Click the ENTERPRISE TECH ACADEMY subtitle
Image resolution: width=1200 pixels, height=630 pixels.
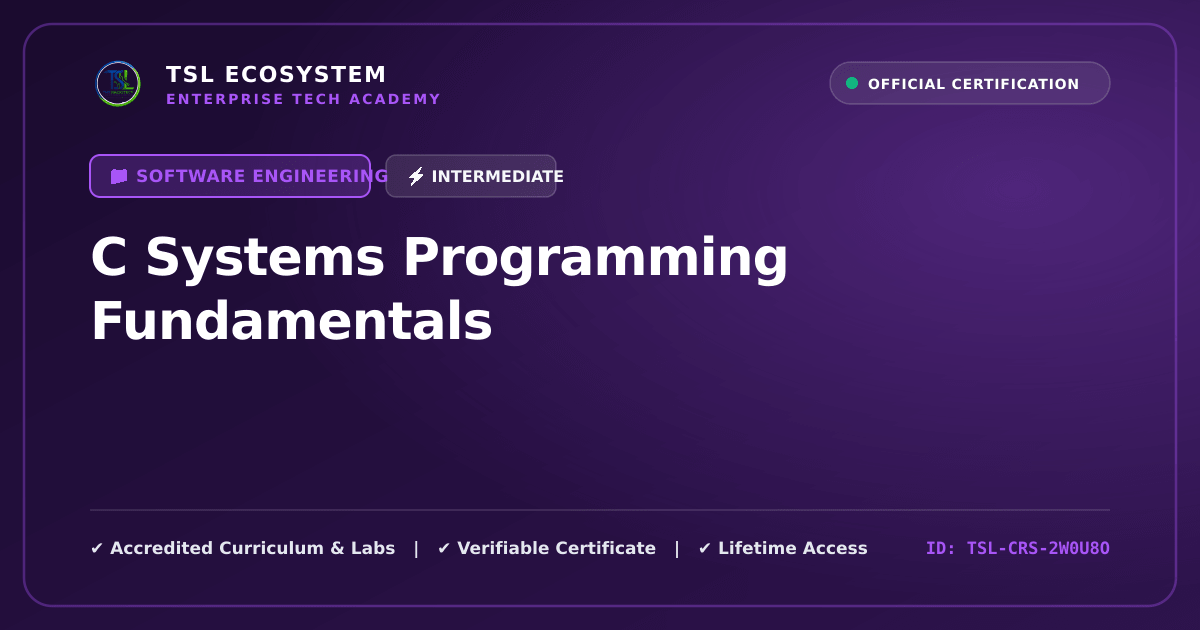[303, 99]
